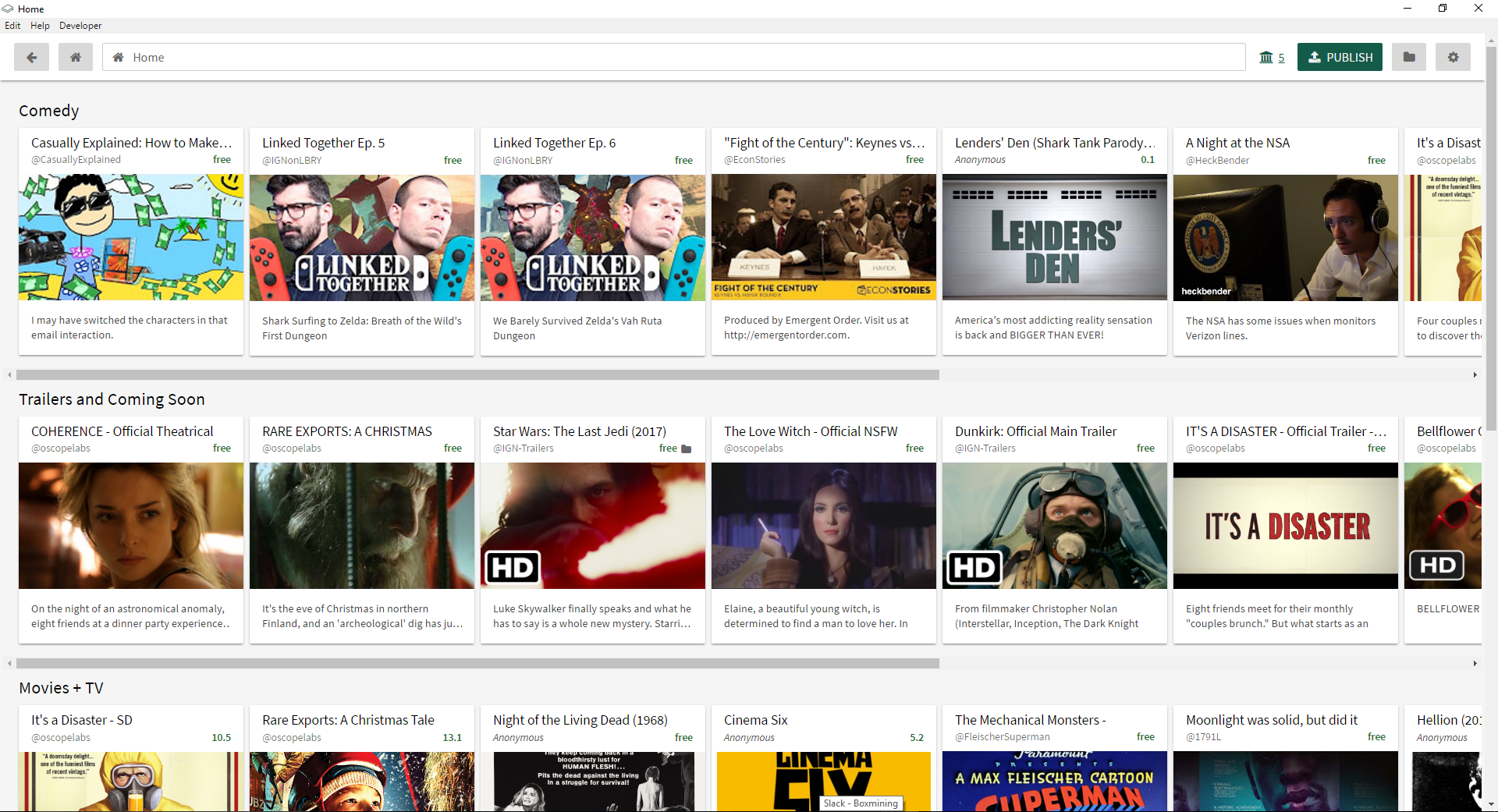Open the Edit menu
Viewport: 1498px width, 812px height.
point(12,26)
